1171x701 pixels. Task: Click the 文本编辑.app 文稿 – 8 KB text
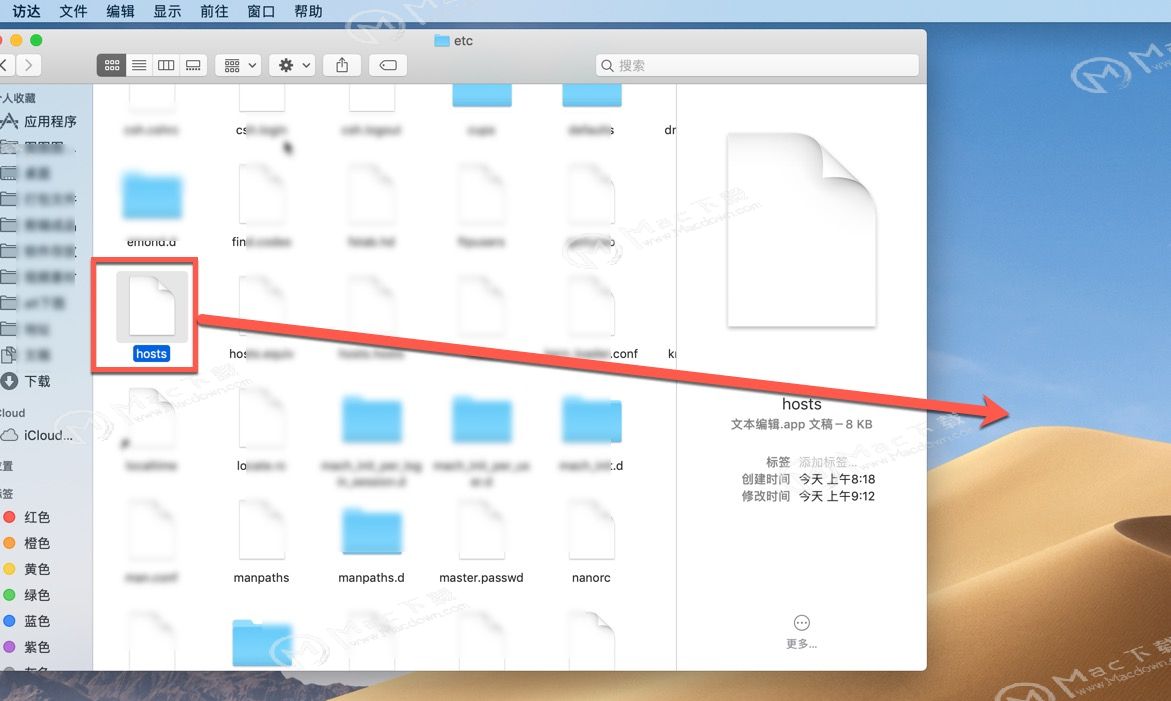[801, 424]
